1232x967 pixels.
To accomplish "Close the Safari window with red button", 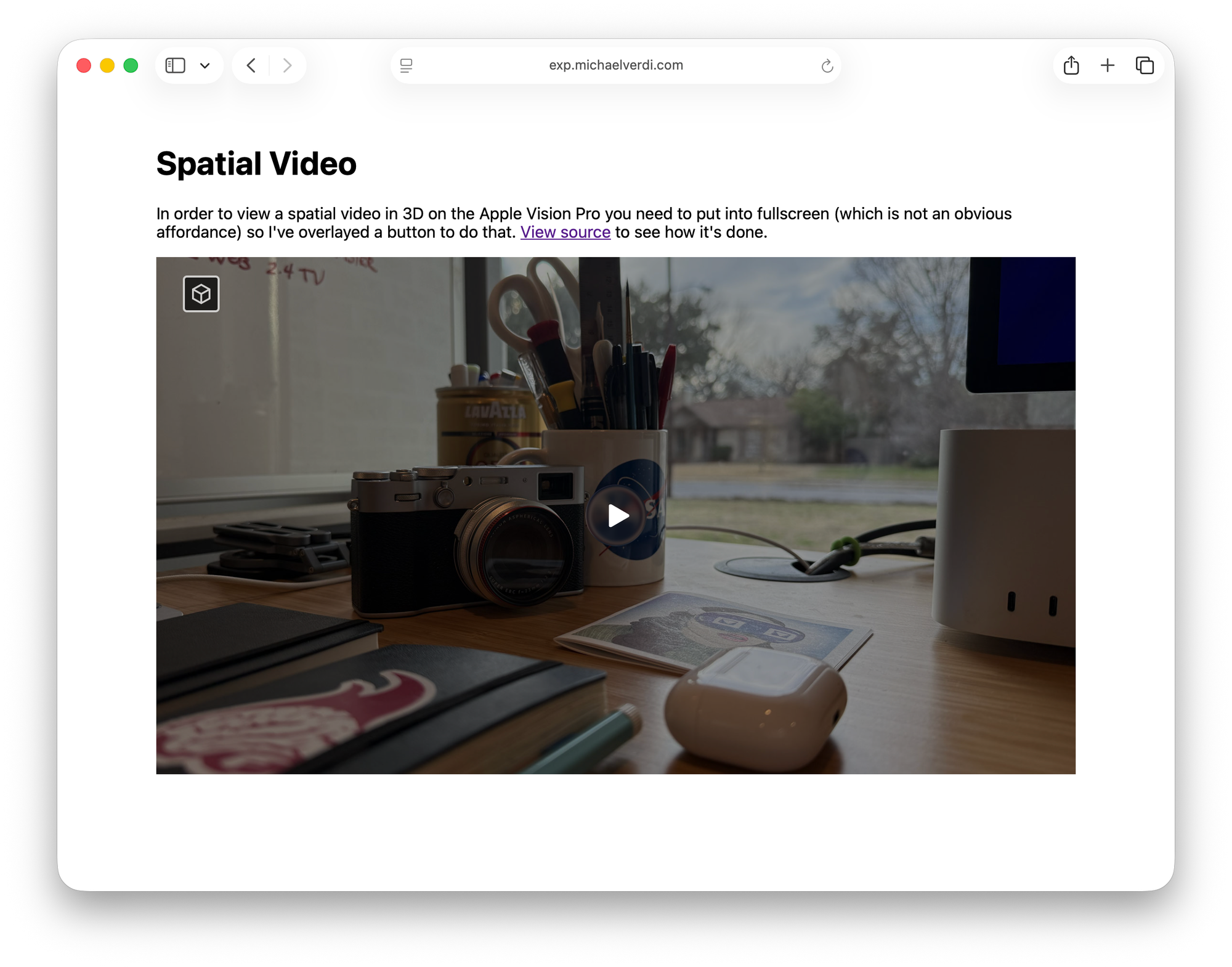I will pyautogui.click(x=84, y=65).
